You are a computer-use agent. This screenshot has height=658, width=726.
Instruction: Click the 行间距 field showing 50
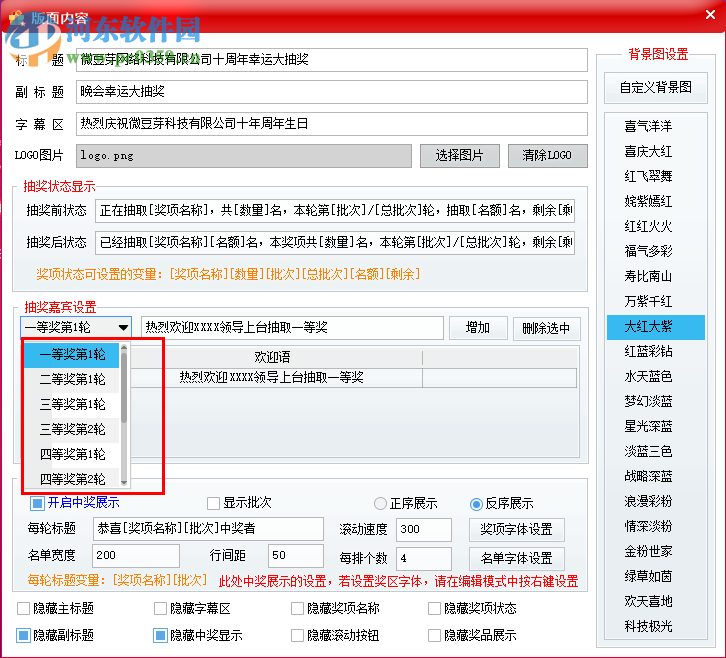tap(296, 556)
